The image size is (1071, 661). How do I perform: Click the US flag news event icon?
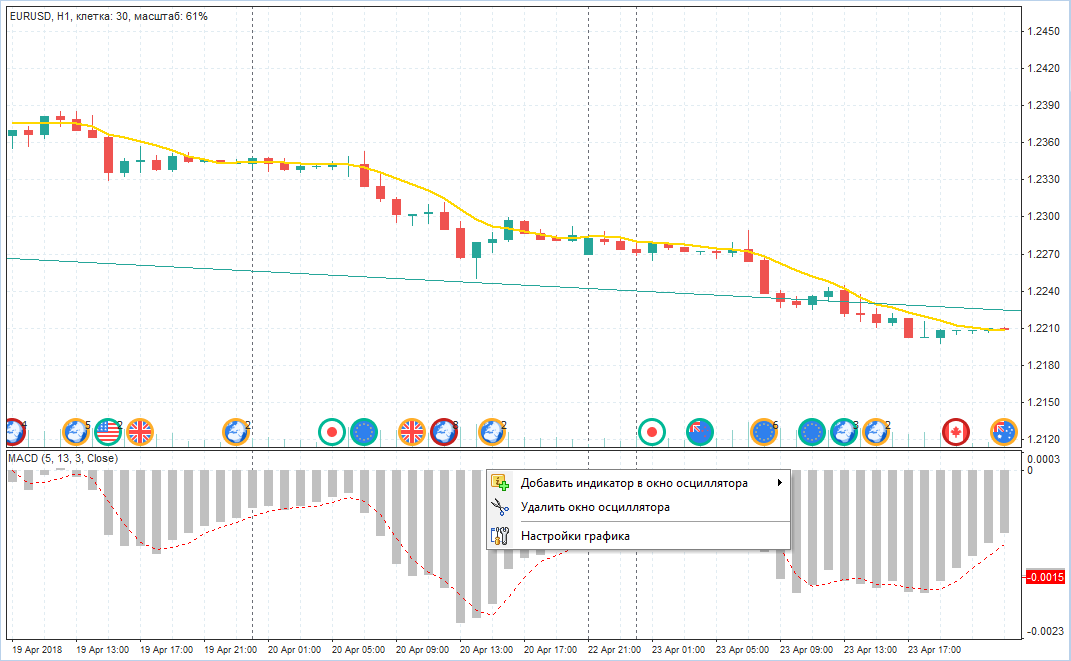107,432
